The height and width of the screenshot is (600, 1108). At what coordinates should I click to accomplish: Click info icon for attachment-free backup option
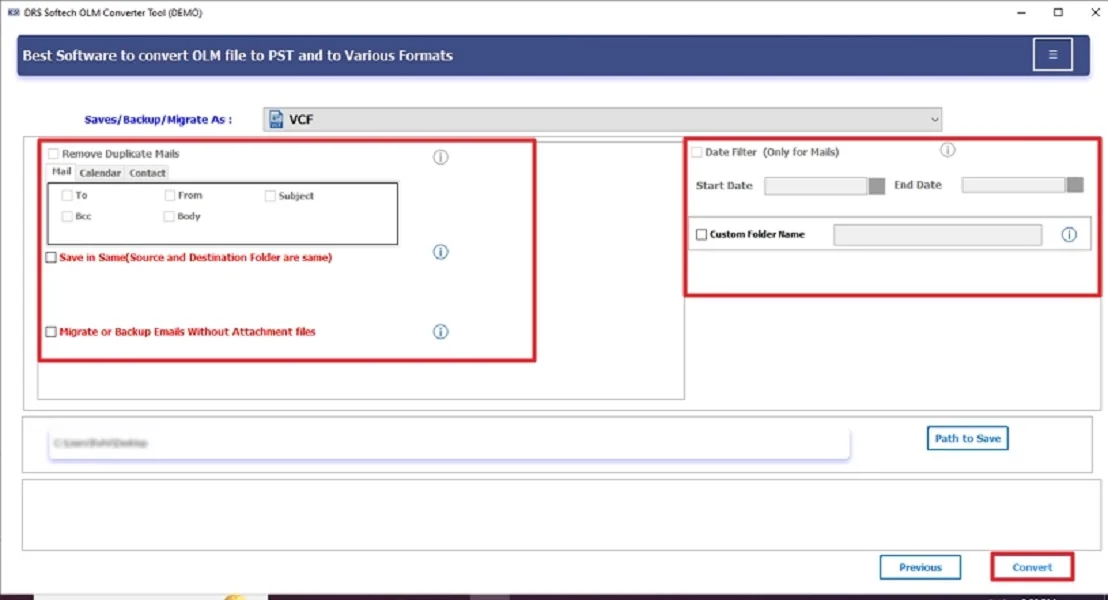tap(440, 331)
